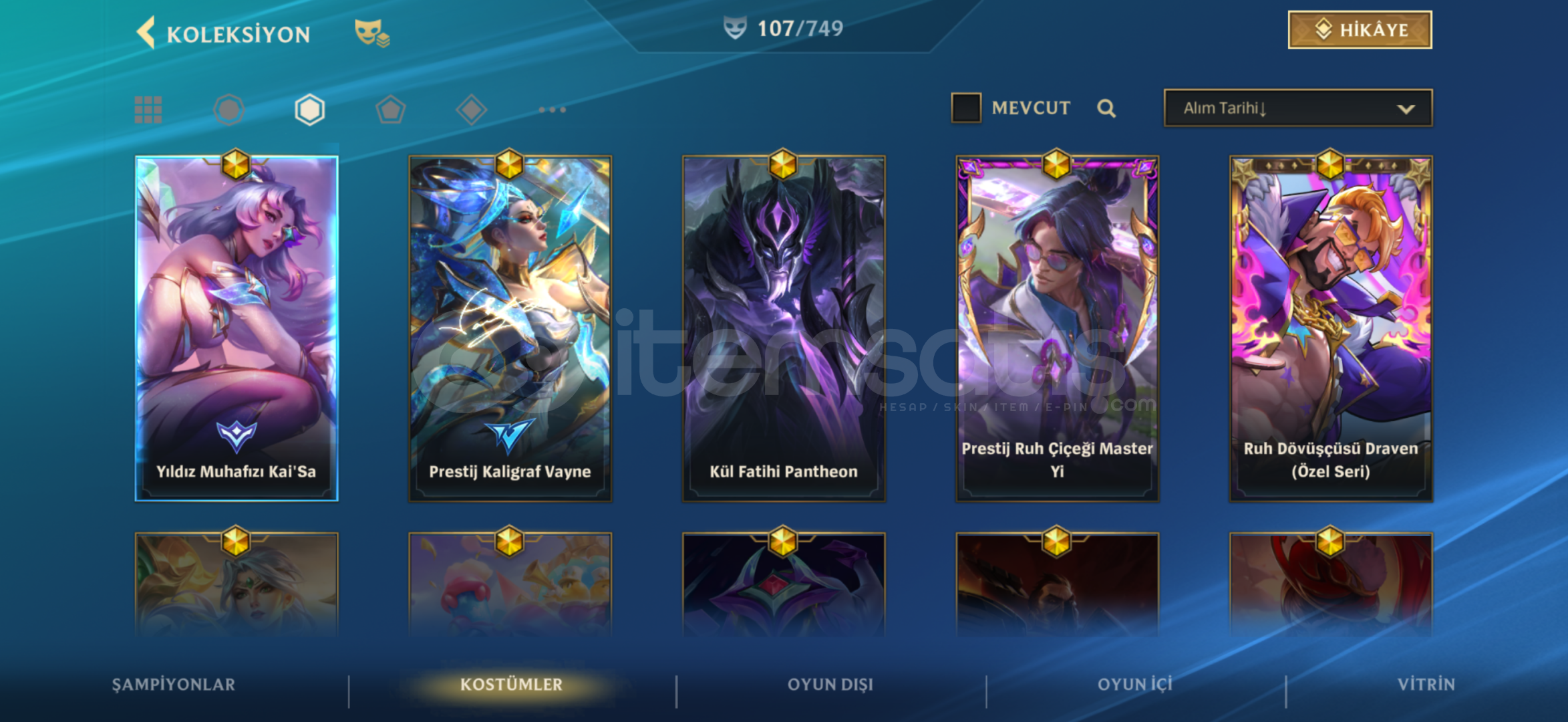The image size is (1568, 722).
Task: Toggle the Mevcut checkbox
Action: [966, 108]
